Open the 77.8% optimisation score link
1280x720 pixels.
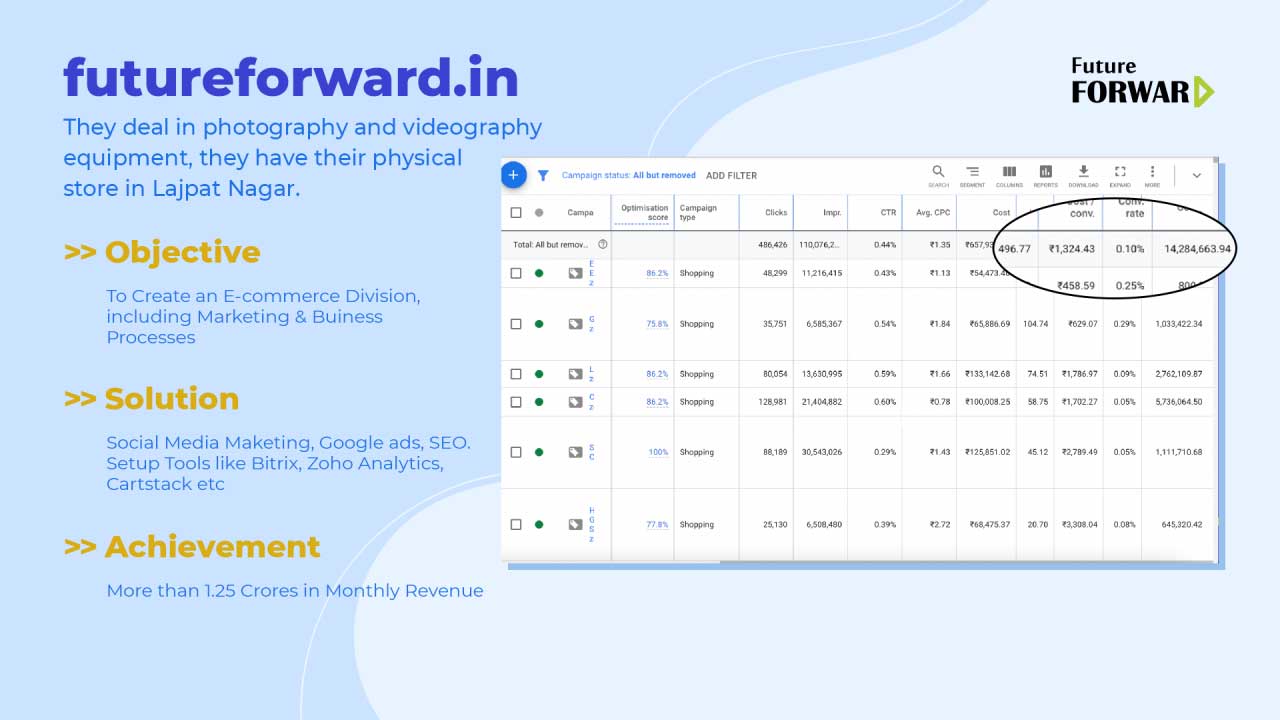(x=657, y=524)
